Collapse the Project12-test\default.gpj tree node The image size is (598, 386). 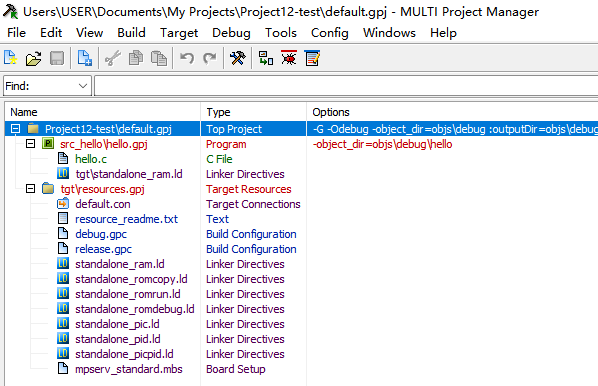tap(15, 129)
